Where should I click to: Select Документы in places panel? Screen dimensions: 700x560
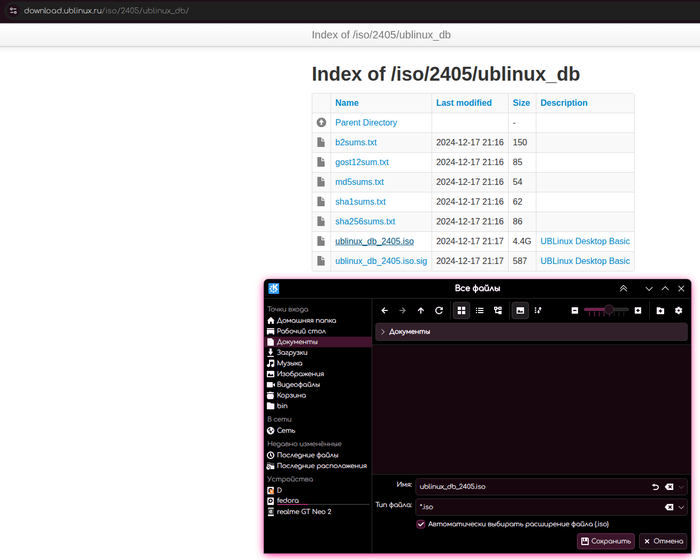[x=318, y=342]
